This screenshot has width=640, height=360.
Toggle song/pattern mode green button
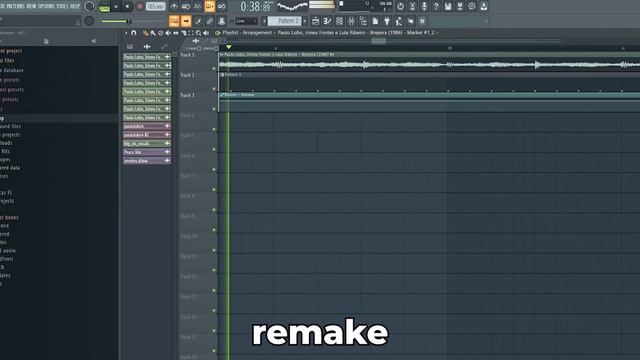tap(104, 7)
